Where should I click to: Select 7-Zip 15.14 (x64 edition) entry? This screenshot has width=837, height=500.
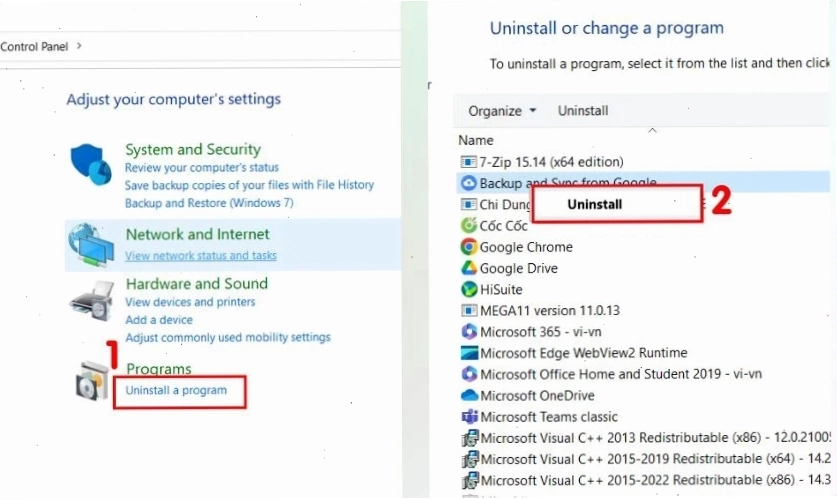(x=551, y=162)
